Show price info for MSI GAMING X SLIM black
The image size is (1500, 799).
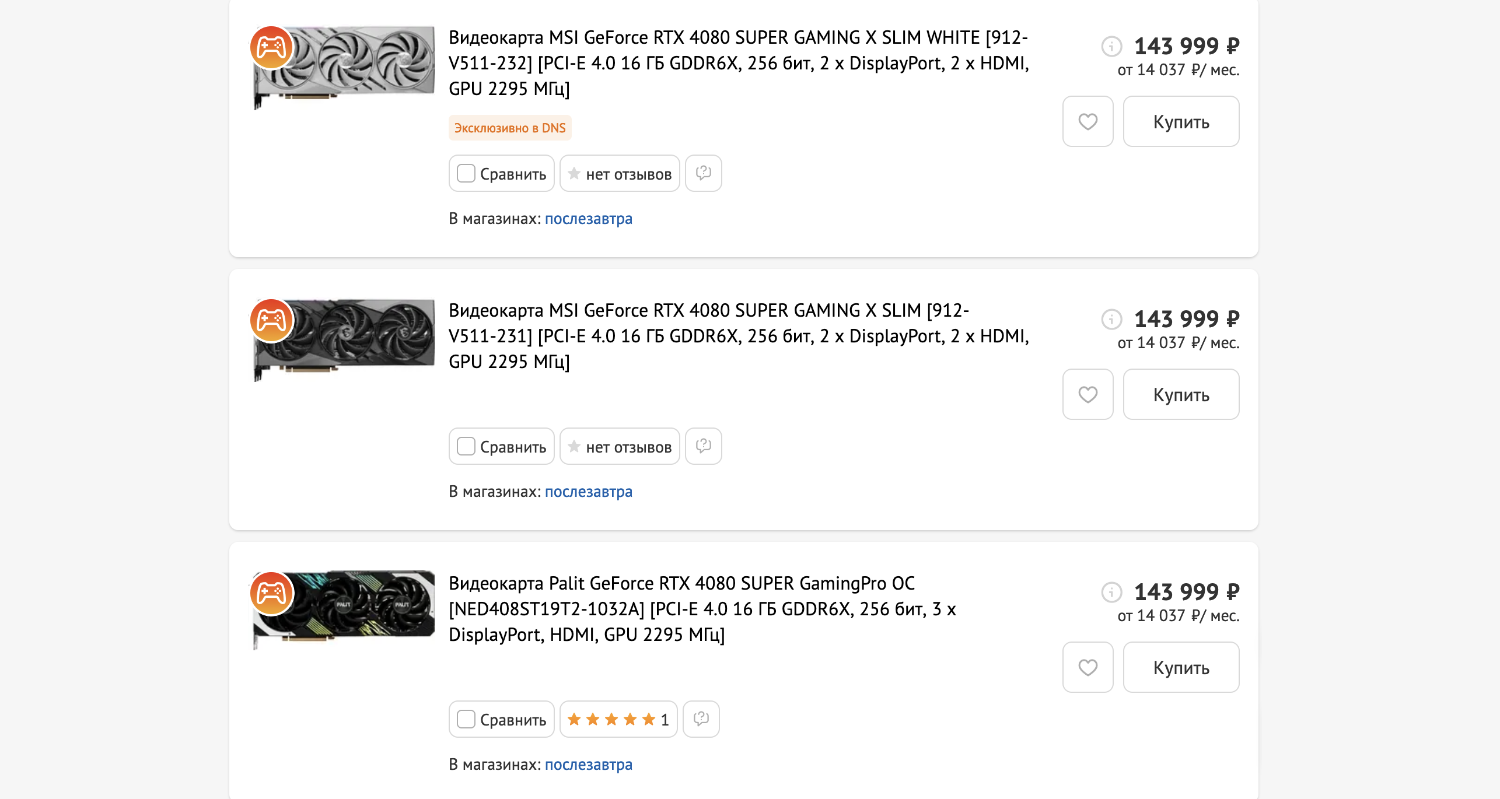[x=1111, y=319]
